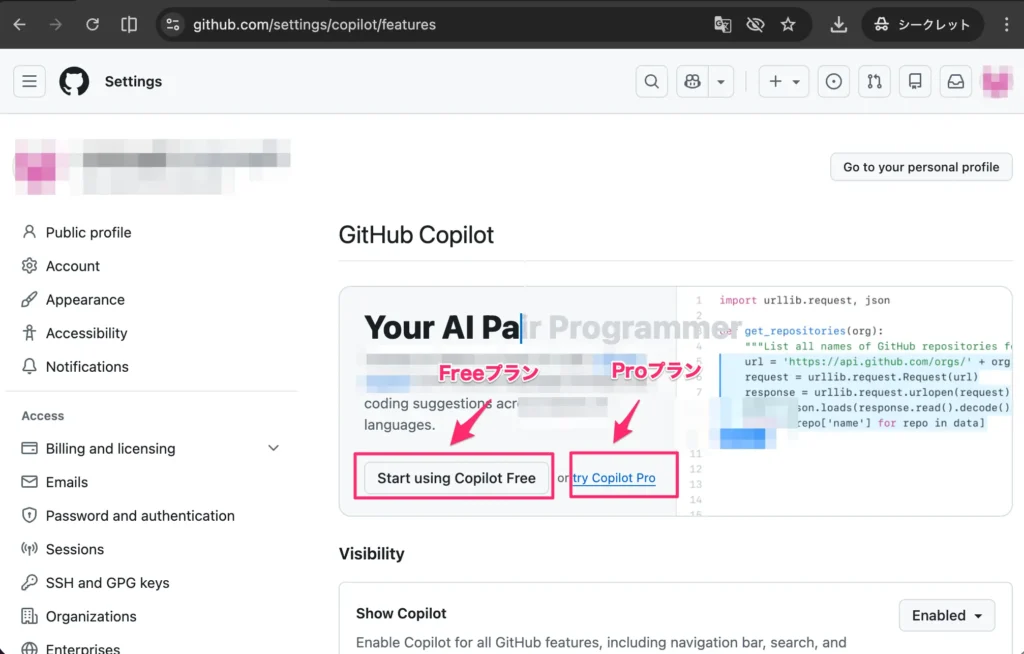The image size is (1024, 654).
Task: Expand Billing and licensing section
Action: (x=273, y=448)
